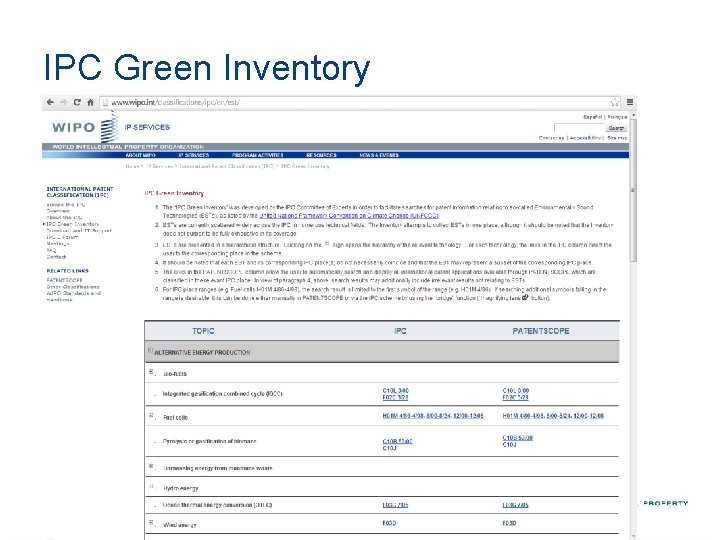Open the browser hamburger menu icon
Viewport: 720px width, 540px height.
[630, 102]
